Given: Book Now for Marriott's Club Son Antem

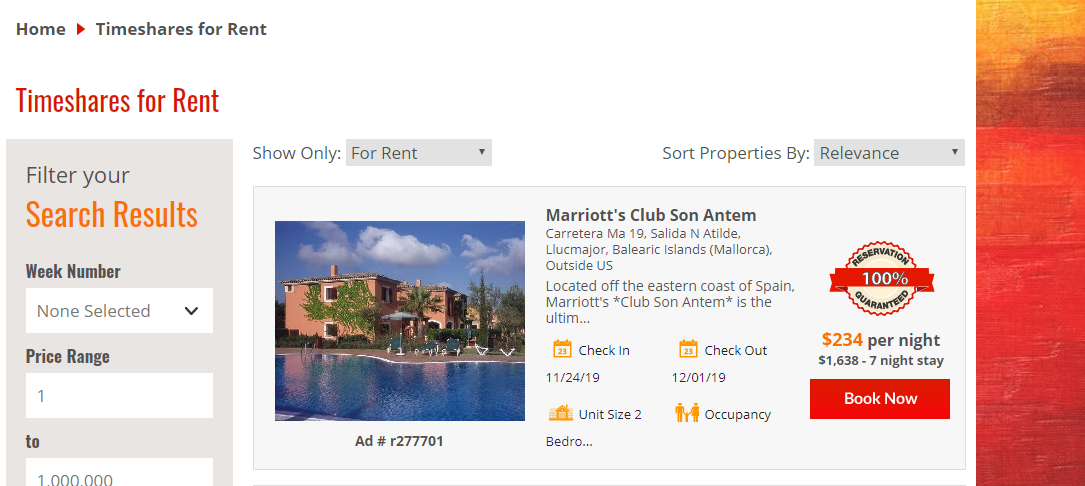Looking at the screenshot, I should [x=880, y=399].
